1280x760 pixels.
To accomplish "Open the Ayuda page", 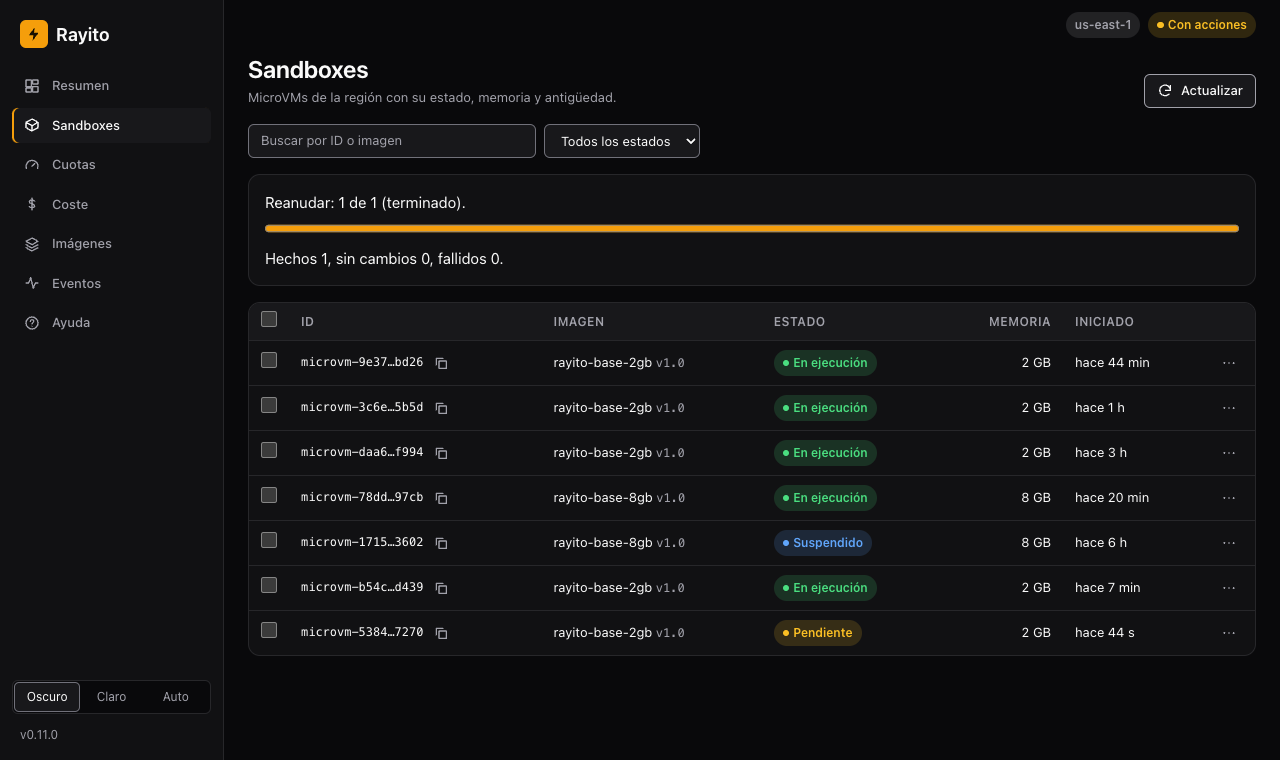I will [x=111, y=323].
